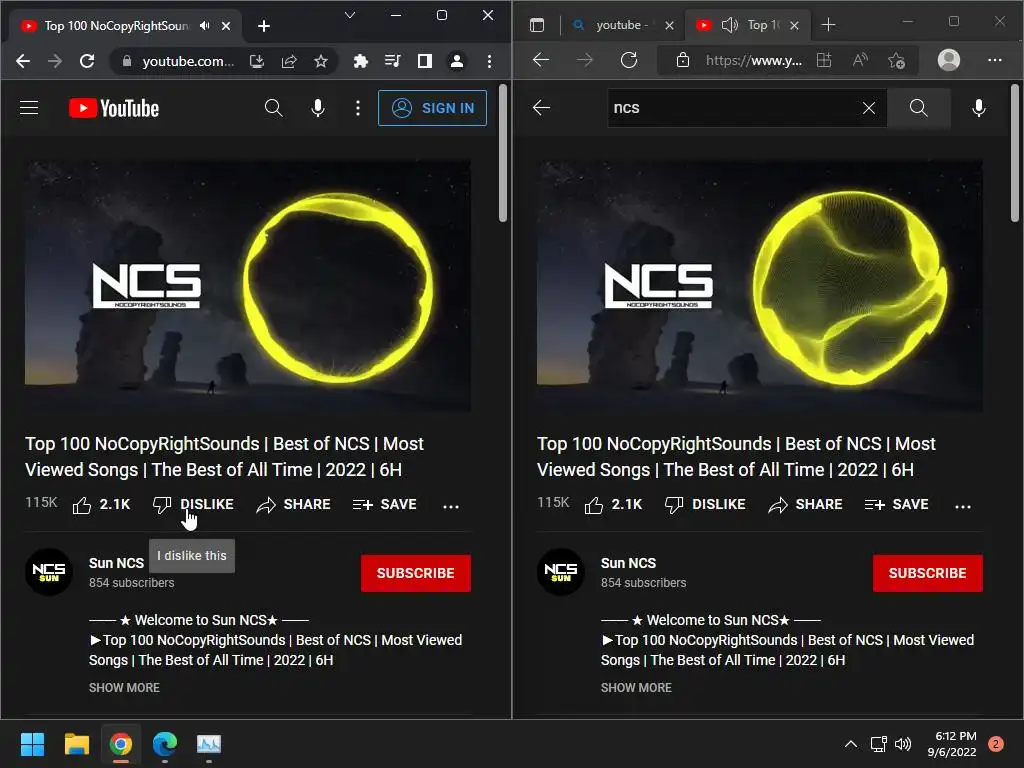Open Chrome tab search chevron
Viewport: 1024px width, 768px height.
[350, 15]
